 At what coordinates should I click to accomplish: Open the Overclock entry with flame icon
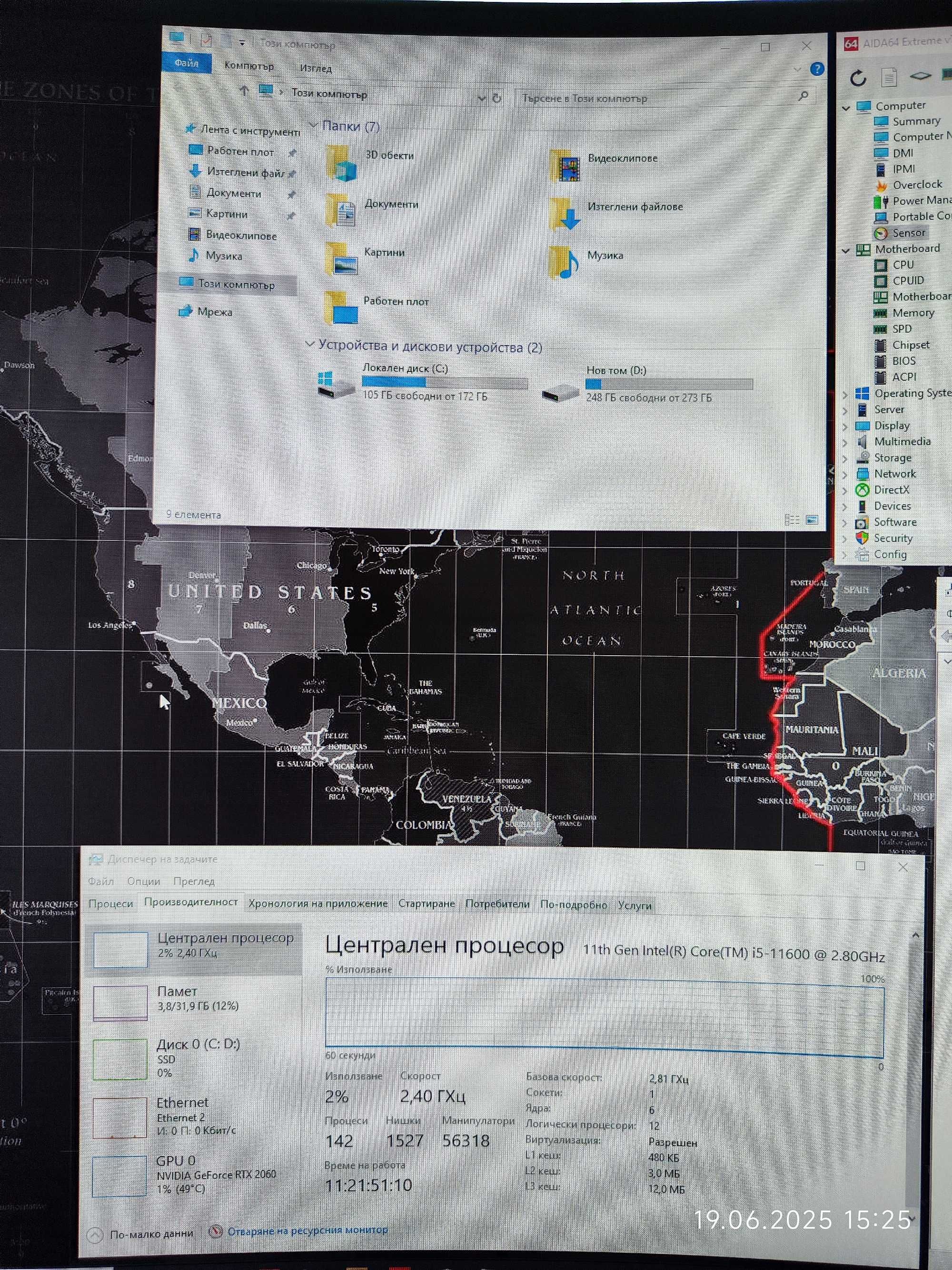(916, 184)
